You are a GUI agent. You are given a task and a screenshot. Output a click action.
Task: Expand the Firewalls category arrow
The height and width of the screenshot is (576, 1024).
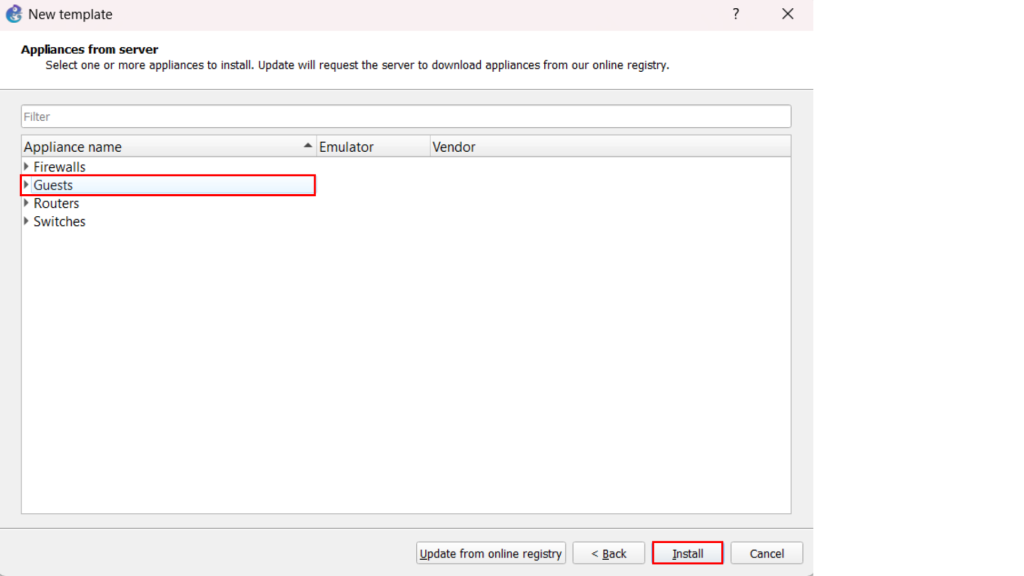click(26, 167)
